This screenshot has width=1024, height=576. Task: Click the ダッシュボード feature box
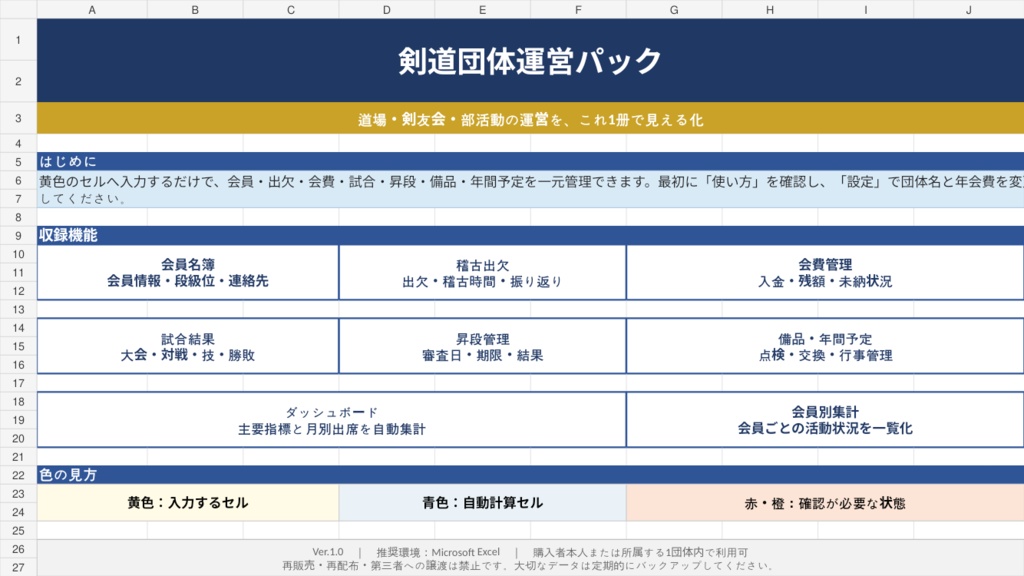[x=332, y=420]
